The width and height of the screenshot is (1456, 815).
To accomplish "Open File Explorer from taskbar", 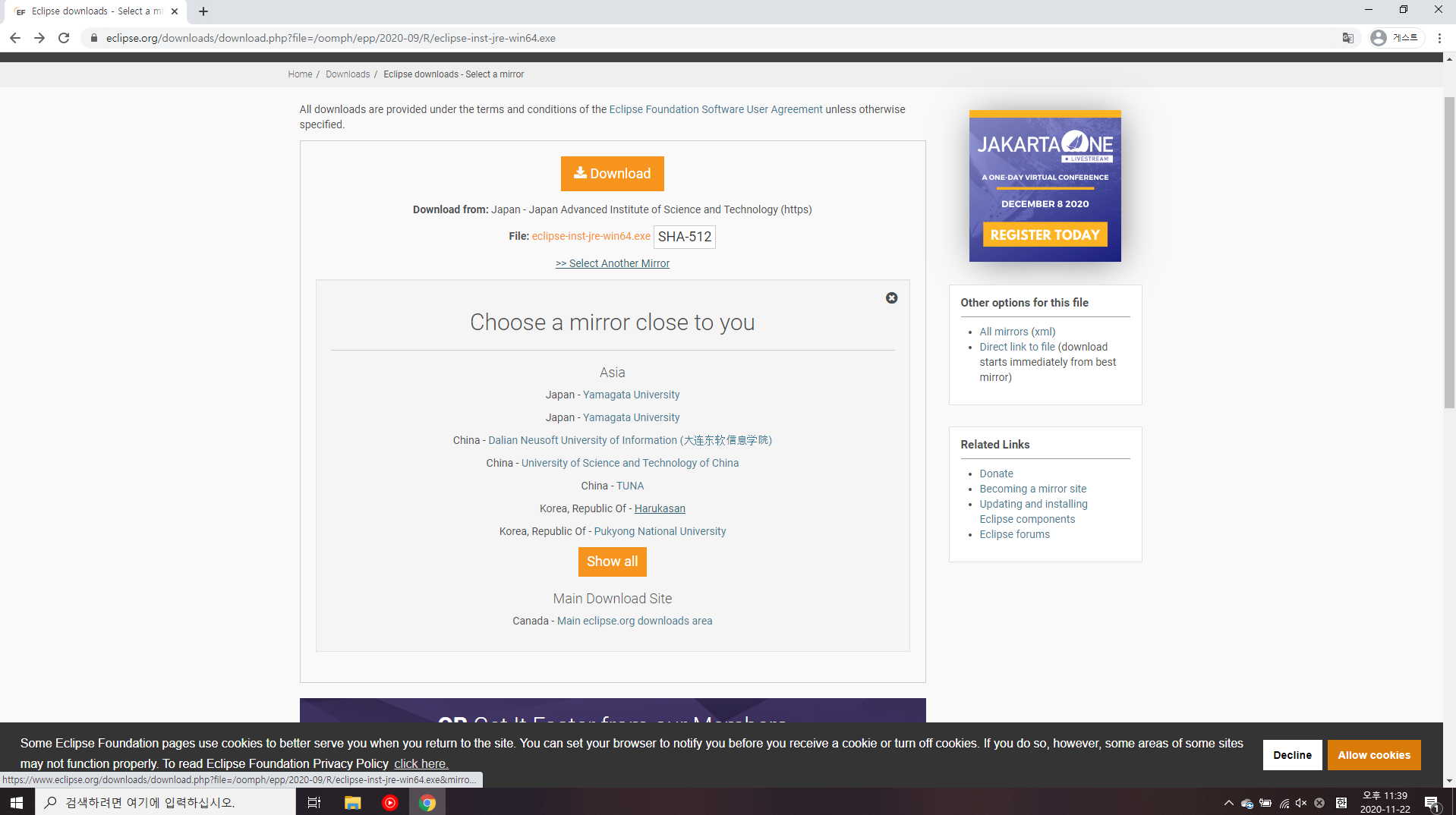I will pyautogui.click(x=352, y=802).
